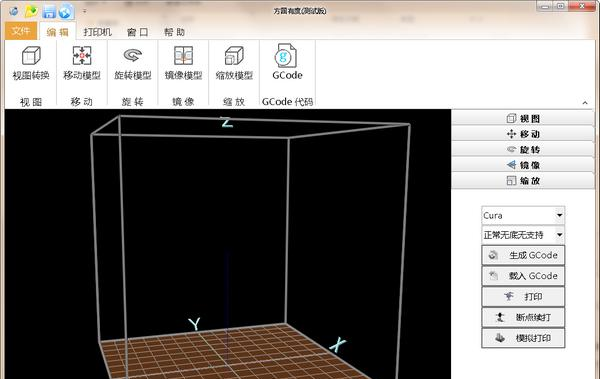The height and width of the screenshot is (379, 600).
Task: Click the X axis label in 3D viewport
Action: pyautogui.click(x=338, y=345)
